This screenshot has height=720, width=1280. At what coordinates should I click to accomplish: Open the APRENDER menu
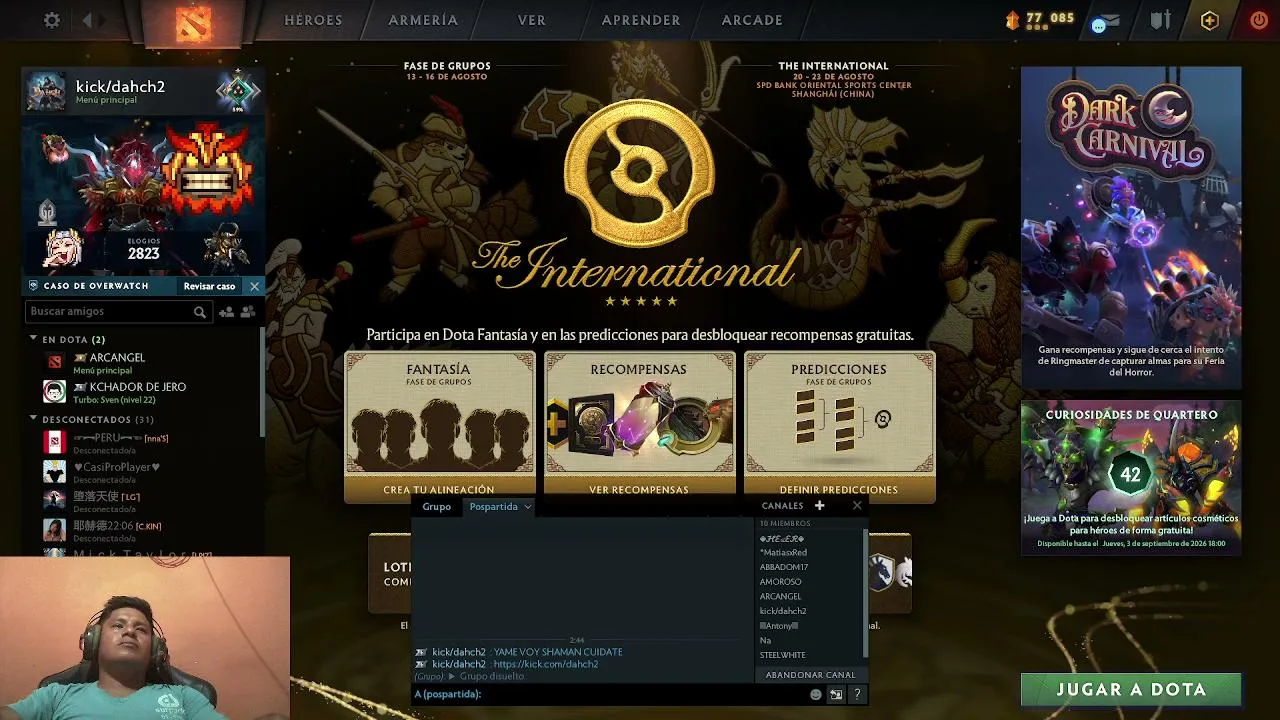[641, 20]
